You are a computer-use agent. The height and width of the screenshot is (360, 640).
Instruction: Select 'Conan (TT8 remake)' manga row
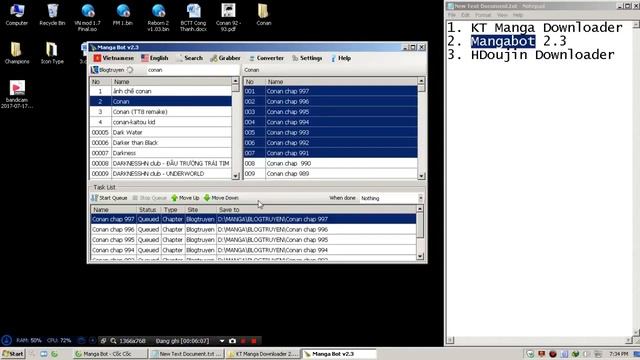[x=160, y=111]
